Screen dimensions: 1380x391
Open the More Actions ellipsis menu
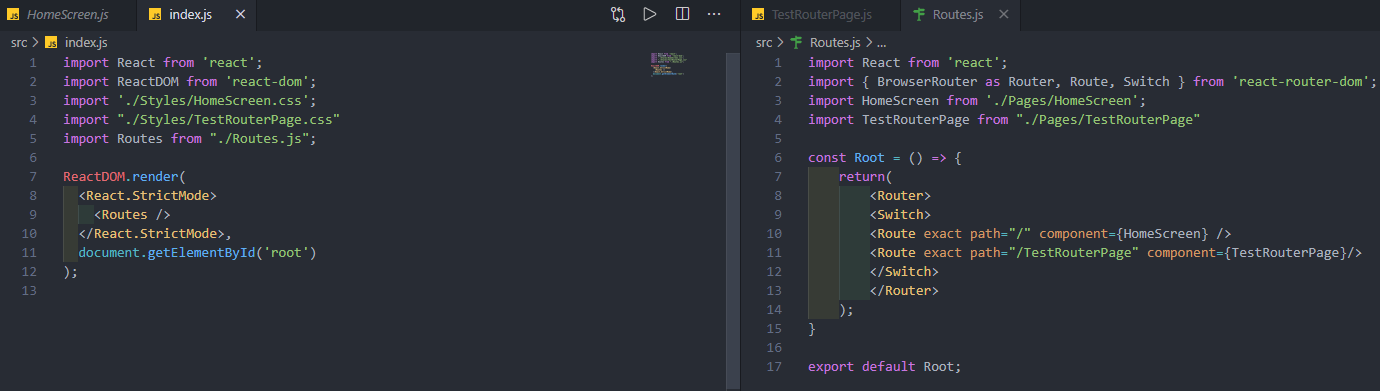pyautogui.click(x=714, y=14)
